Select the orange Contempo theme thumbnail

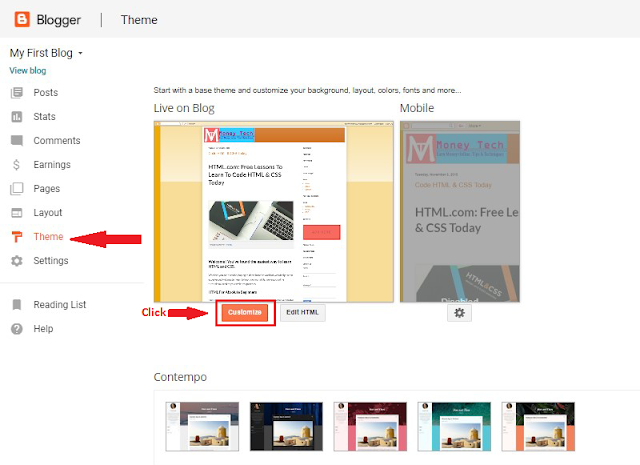[538, 426]
